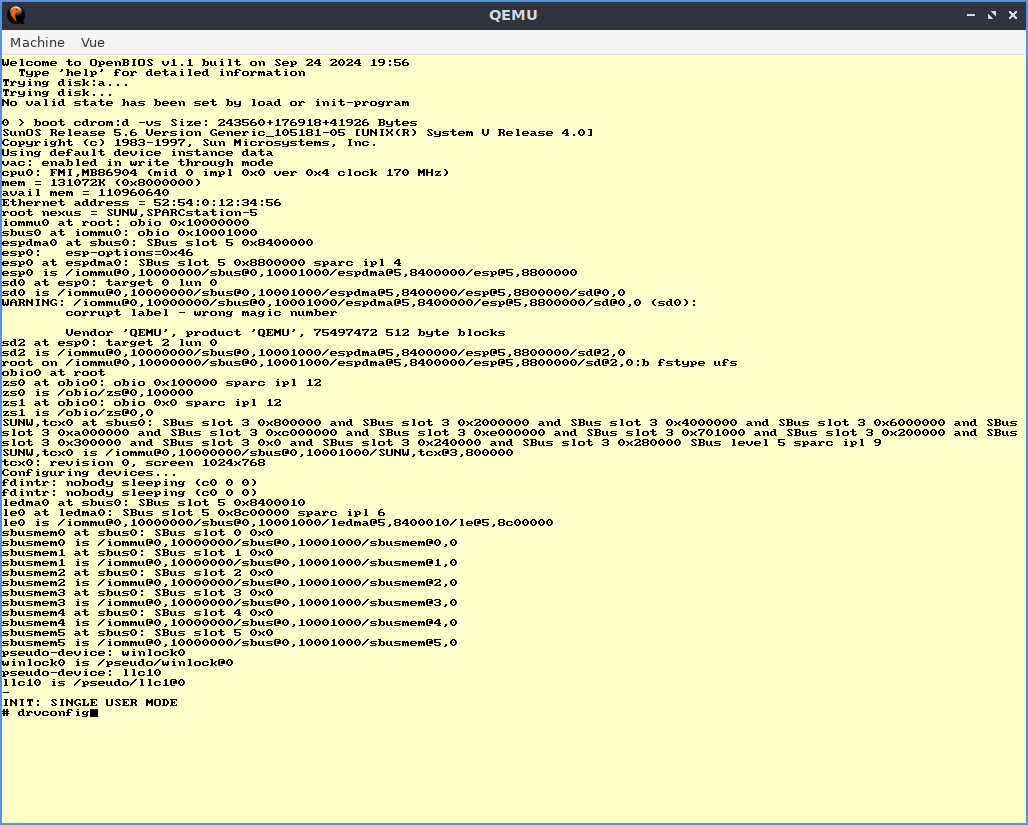Click the 'llc10 is /pseudo/llc1@0' line
Viewport: 1028px width, 825px height.
94,683
